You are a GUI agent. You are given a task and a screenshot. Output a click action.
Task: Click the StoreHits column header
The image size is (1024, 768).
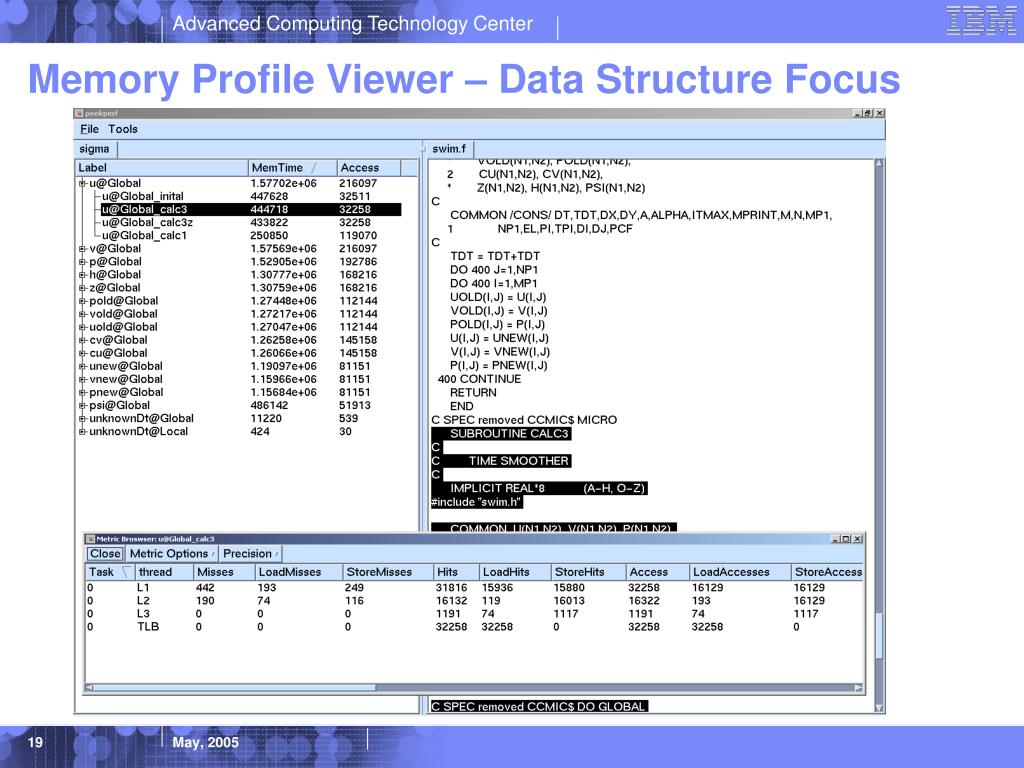click(588, 572)
